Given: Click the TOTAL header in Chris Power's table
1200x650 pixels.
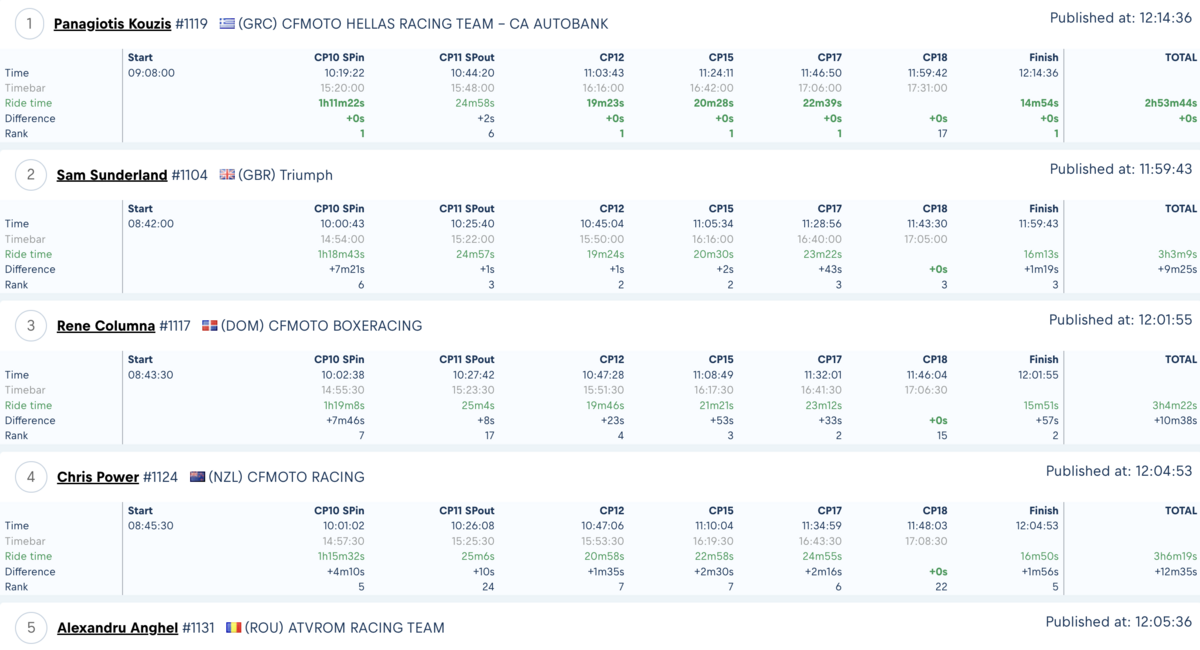Looking at the screenshot, I should (1181, 511).
